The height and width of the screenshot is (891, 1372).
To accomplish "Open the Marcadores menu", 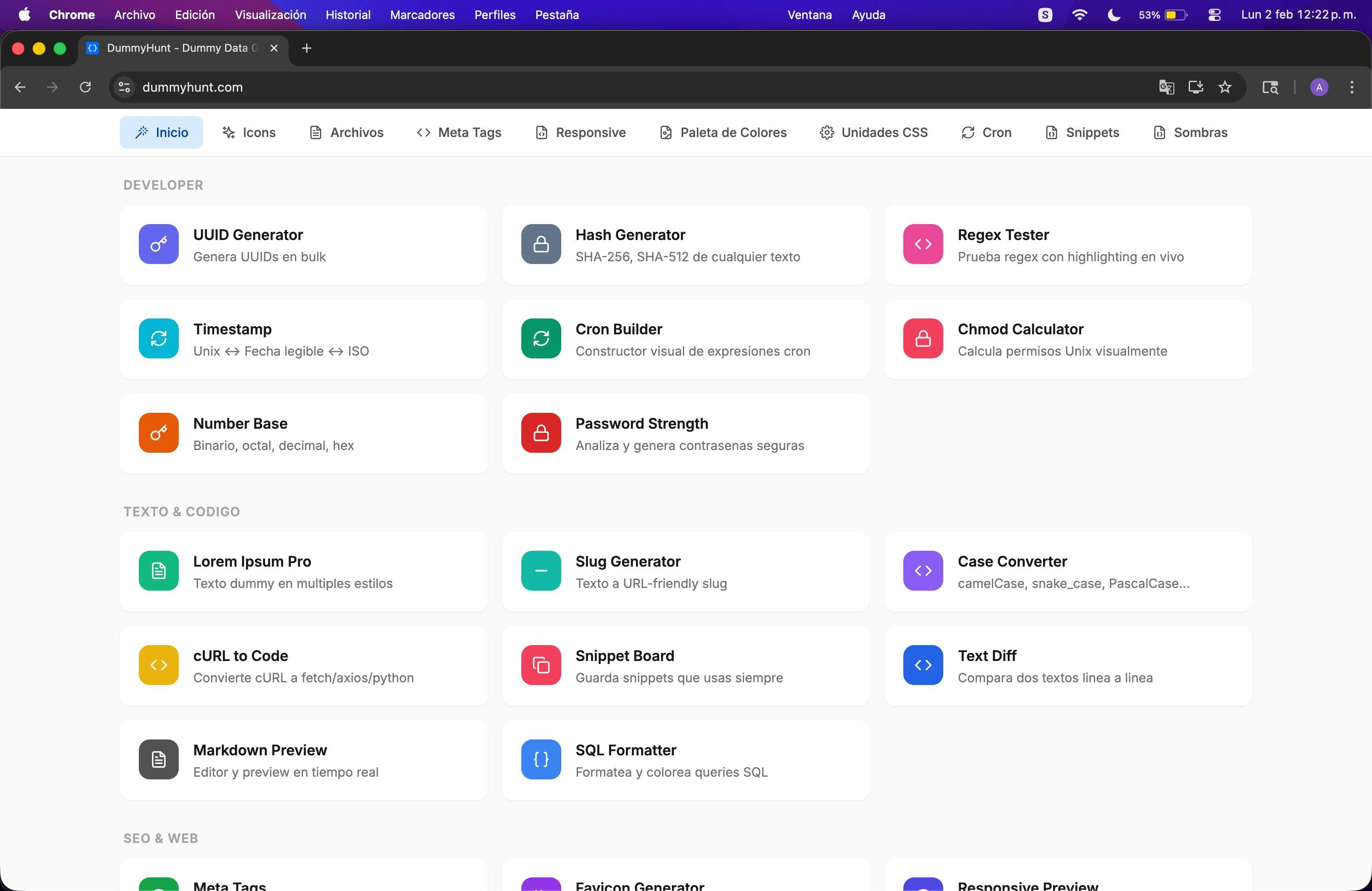I will pyautogui.click(x=421, y=15).
